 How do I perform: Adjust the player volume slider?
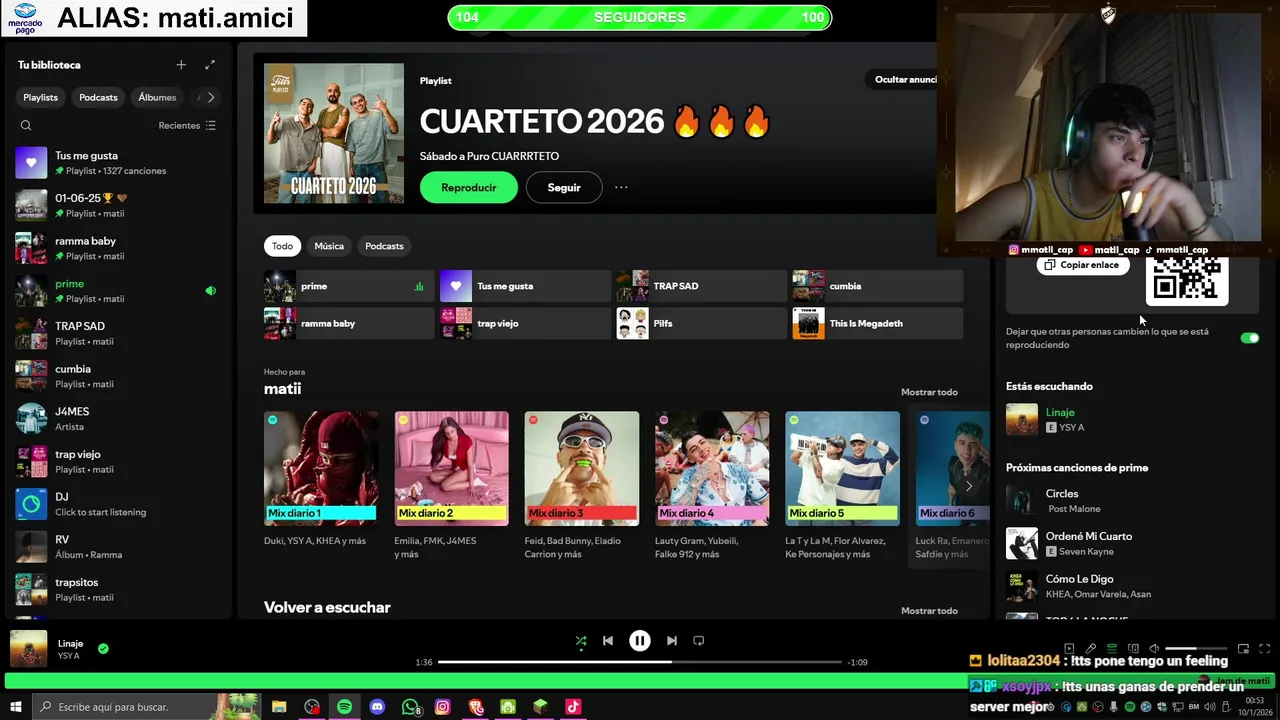[1195, 649]
